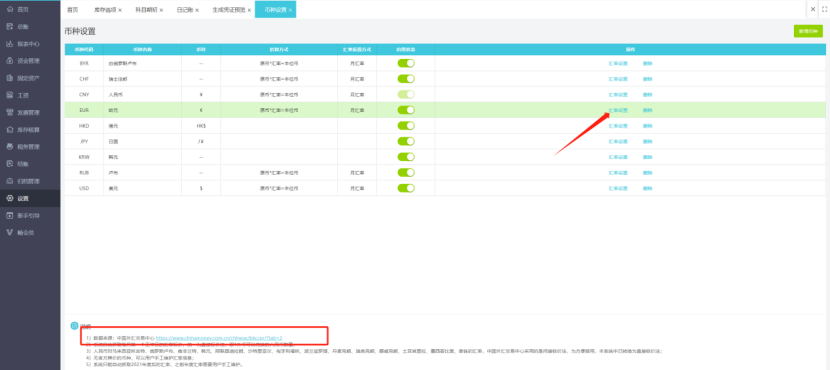Click green 新增币种 button
This screenshot has height=370, width=830.
808,31
